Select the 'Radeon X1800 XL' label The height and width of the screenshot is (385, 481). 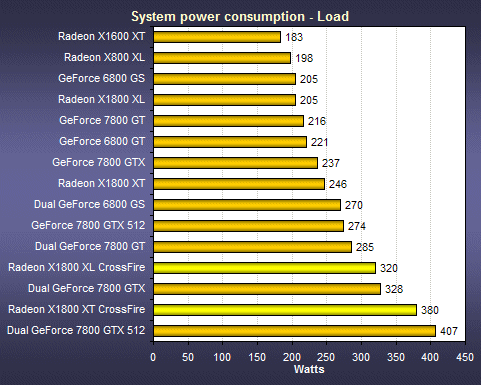click(102, 99)
